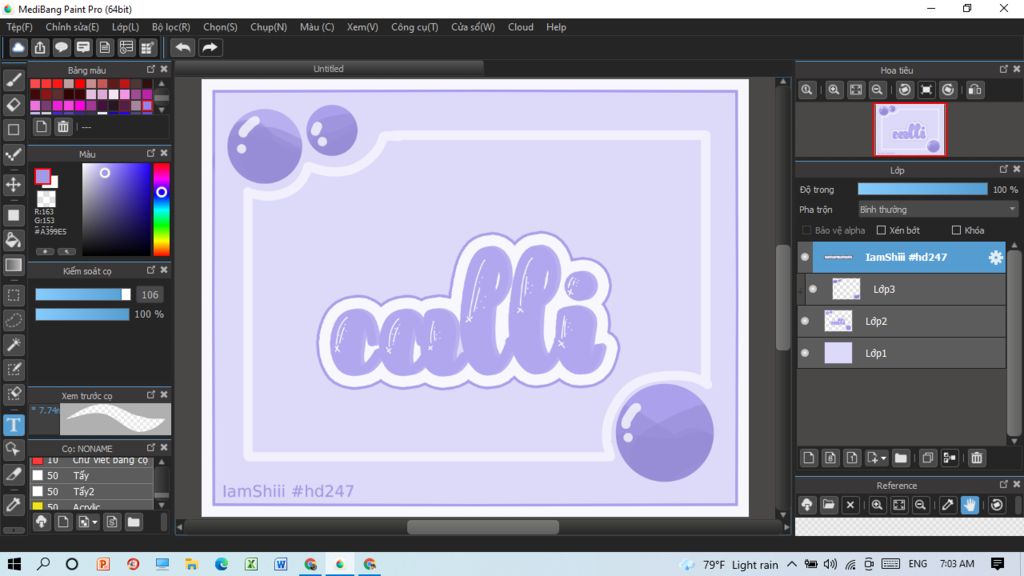Image resolution: width=1024 pixels, height=576 pixels.
Task: Show hidden icons arrow in the system tray
Action: point(792,564)
